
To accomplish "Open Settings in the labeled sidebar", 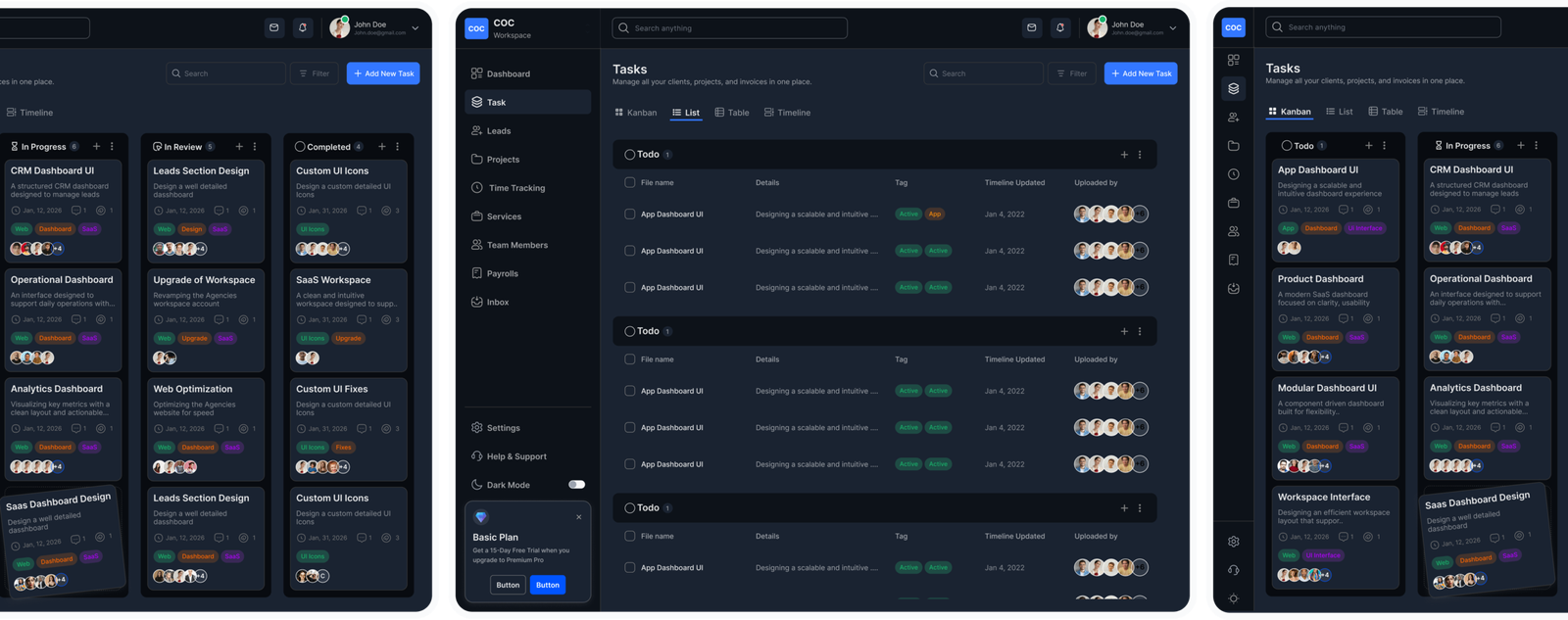I will pyautogui.click(x=503, y=428).
